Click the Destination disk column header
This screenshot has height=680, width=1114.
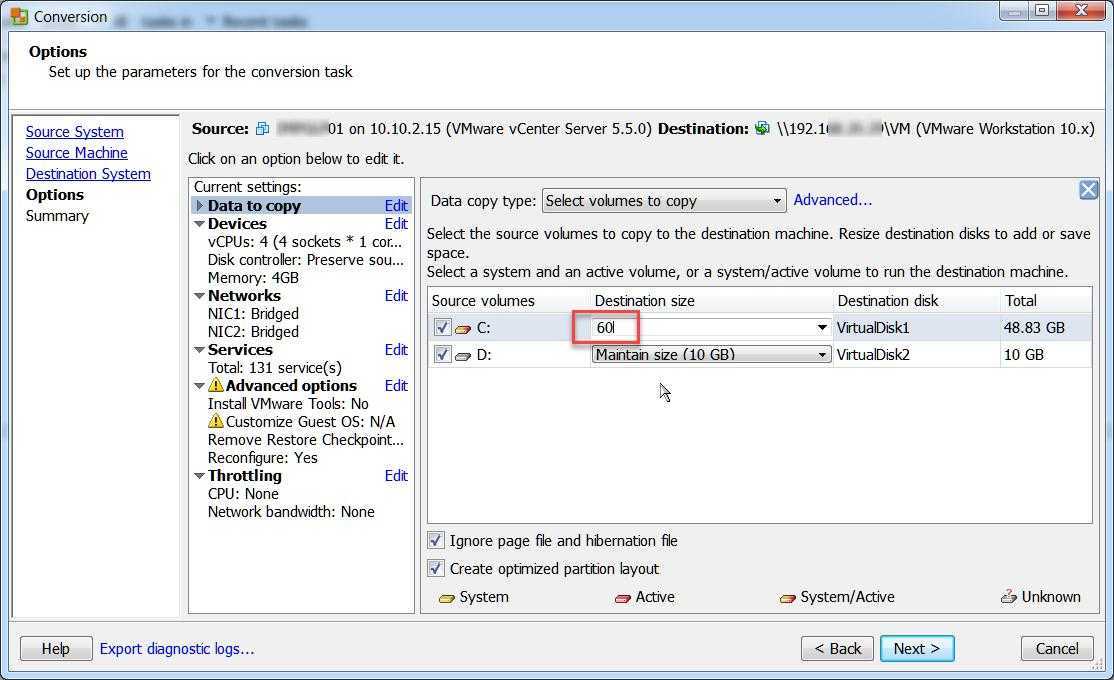[916, 301]
